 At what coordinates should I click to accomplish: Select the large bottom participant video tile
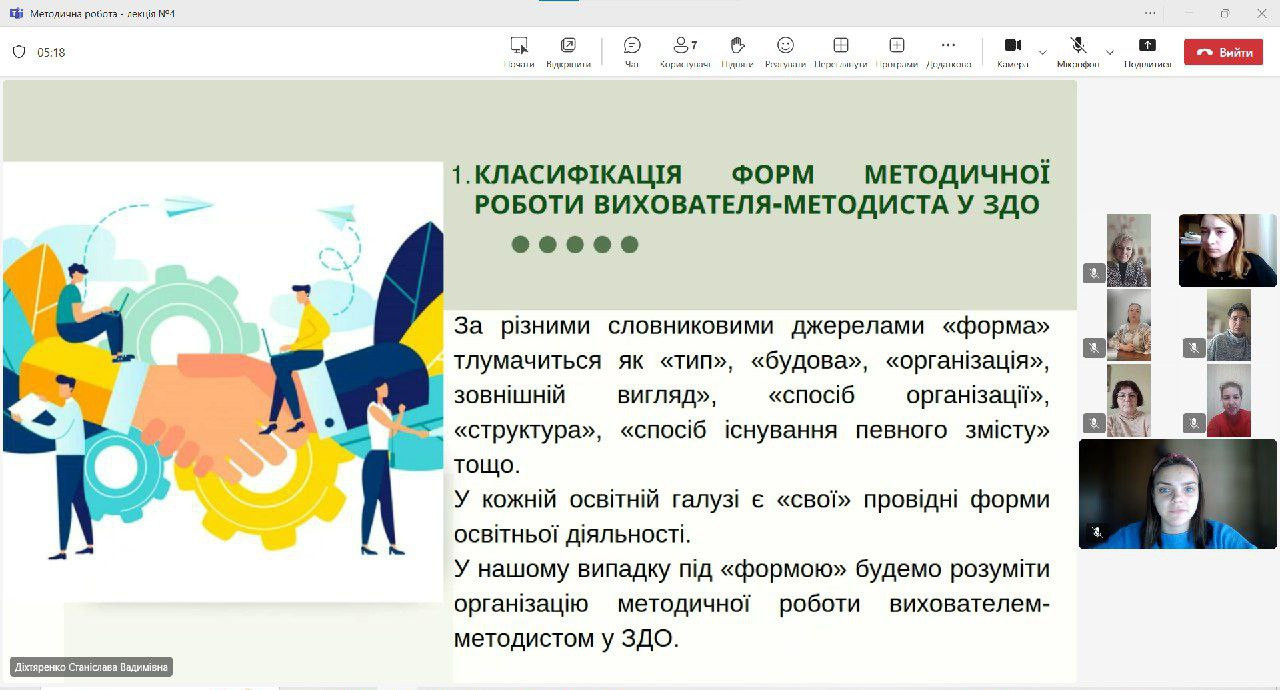click(x=1177, y=494)
